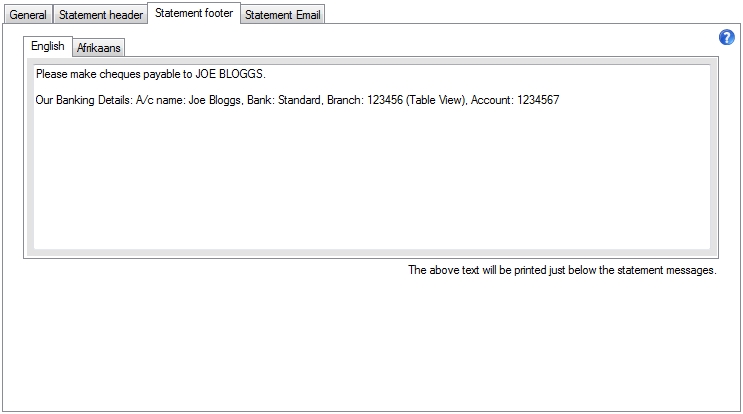Click the empty area of footer text box
This screenshot has height=414, width=743.
tap(370, 180)
